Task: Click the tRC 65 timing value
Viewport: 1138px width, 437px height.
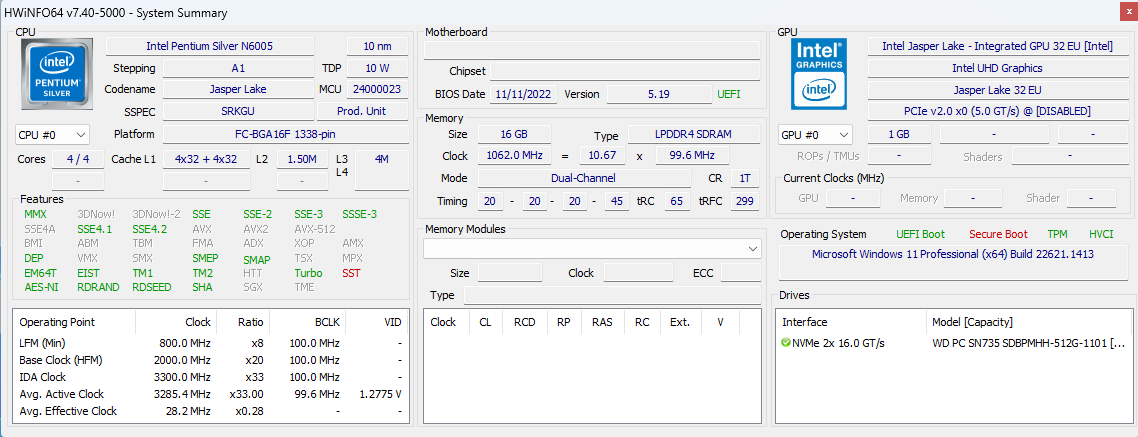Action: [x=677, y=201]
